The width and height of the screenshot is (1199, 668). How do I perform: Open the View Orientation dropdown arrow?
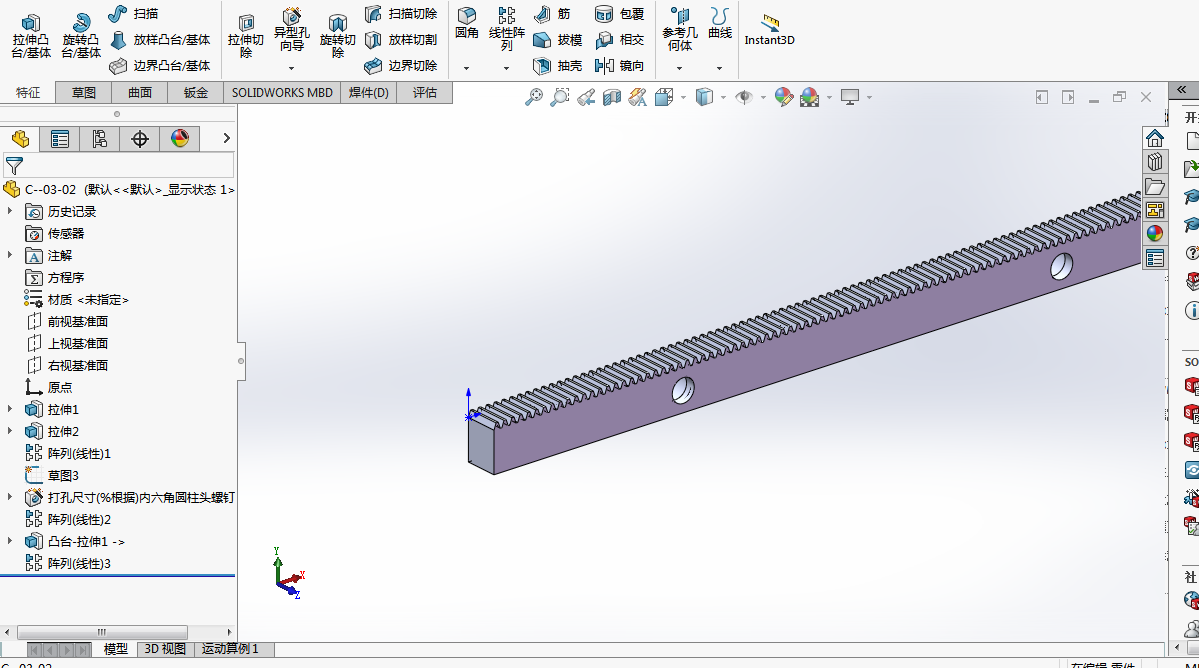[x=683, y=98]
